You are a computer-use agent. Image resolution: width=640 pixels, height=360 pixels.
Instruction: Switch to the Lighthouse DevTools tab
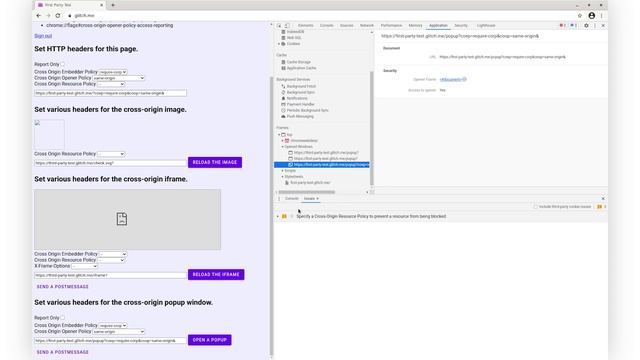pos(486,25)
